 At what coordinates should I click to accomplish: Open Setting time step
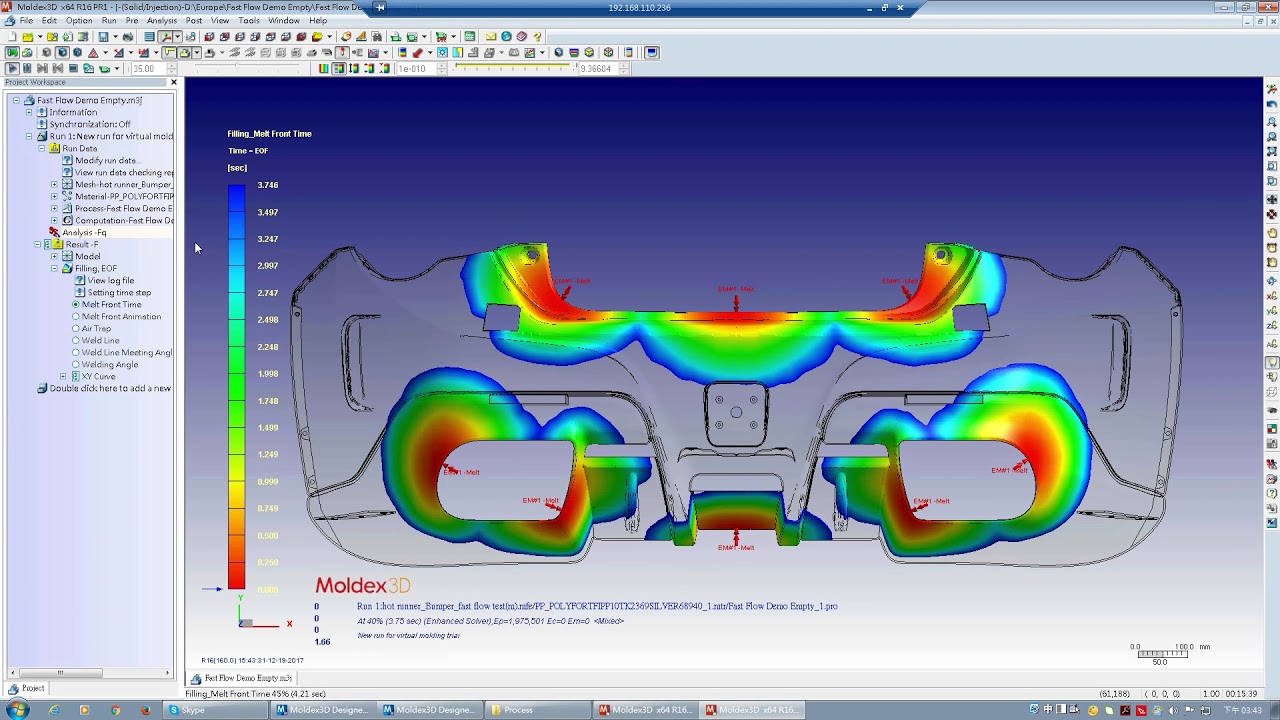pos(119,292)
